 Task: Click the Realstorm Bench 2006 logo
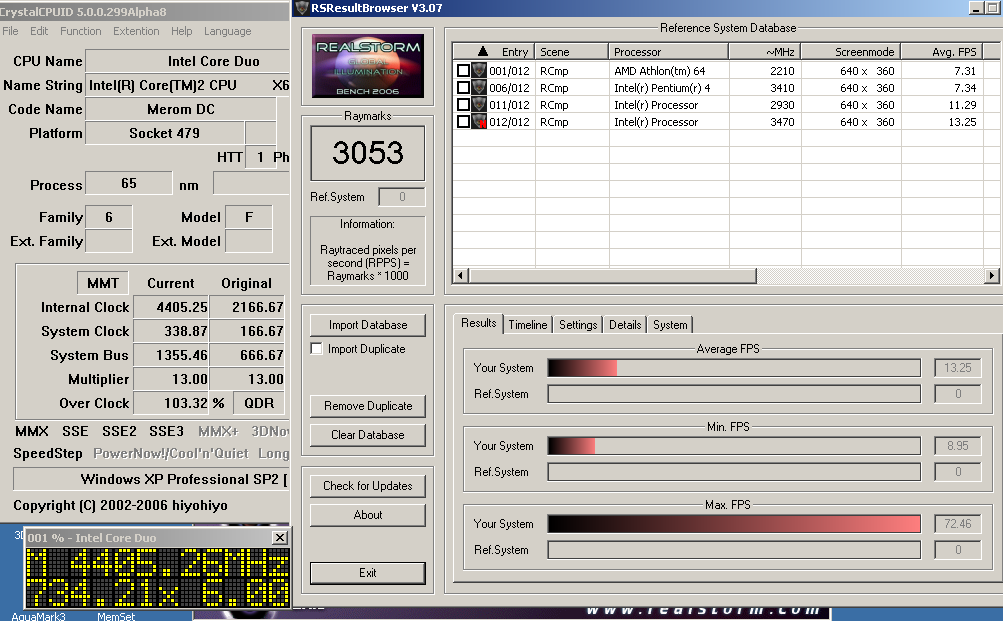point(367,67)
